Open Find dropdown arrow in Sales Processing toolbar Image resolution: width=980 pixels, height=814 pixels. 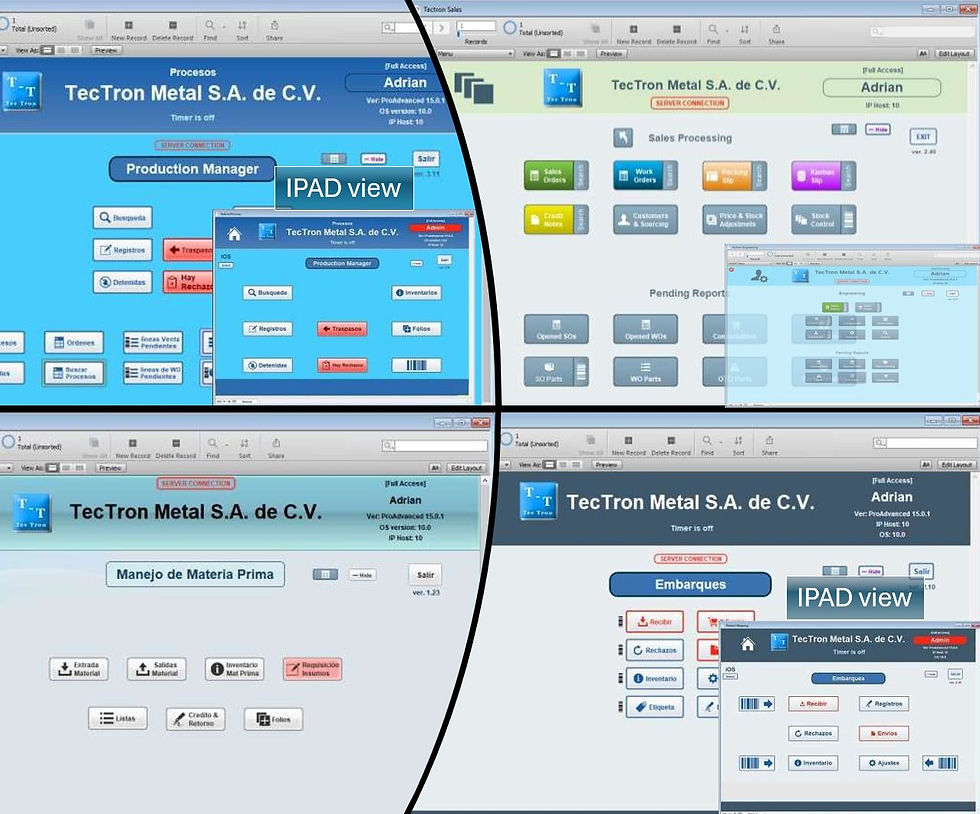click(x=727, y=30)
